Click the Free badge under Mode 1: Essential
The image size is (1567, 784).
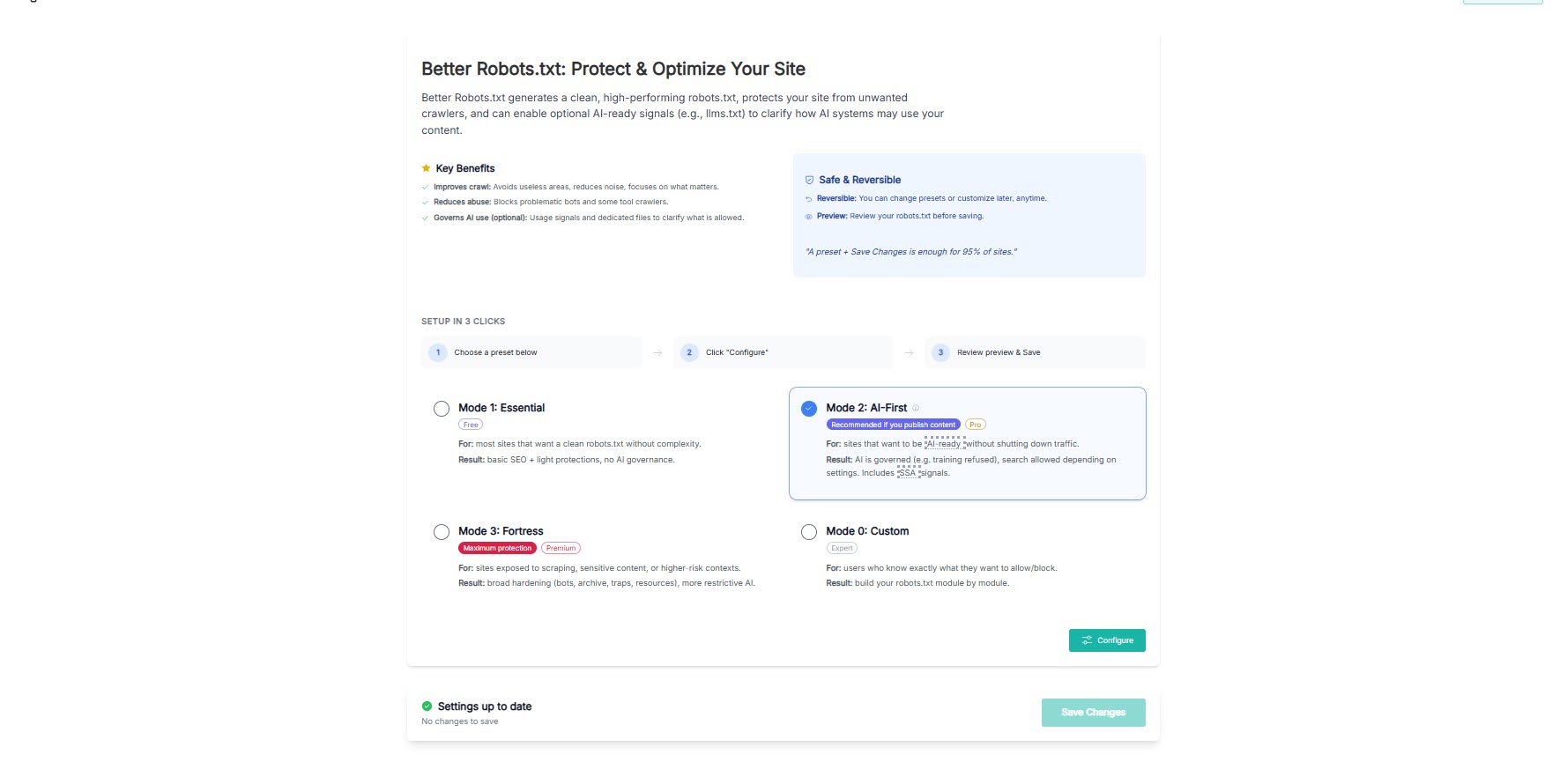click(x=471, y=425)
